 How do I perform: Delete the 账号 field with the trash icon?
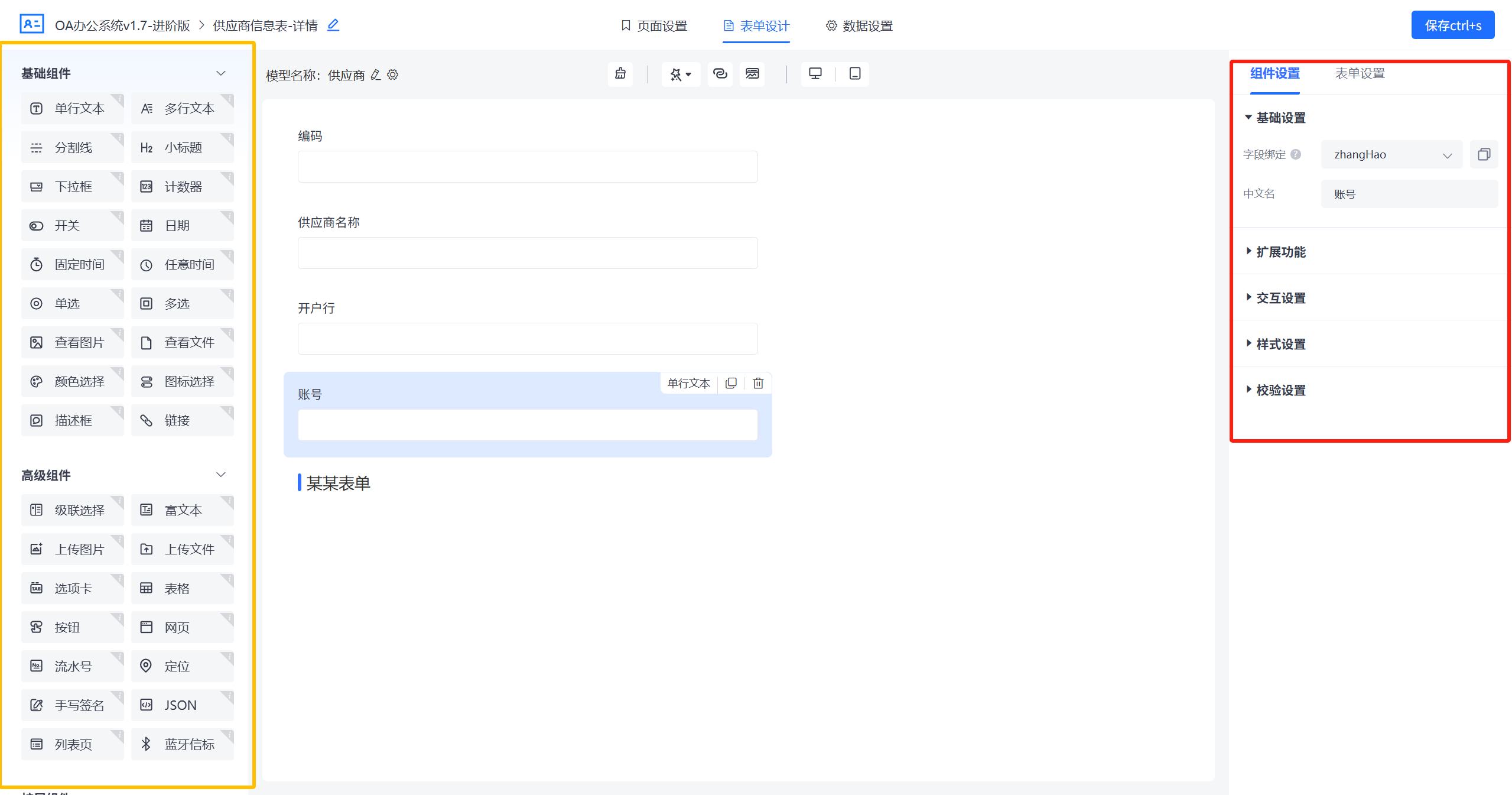tap(758, 383)
